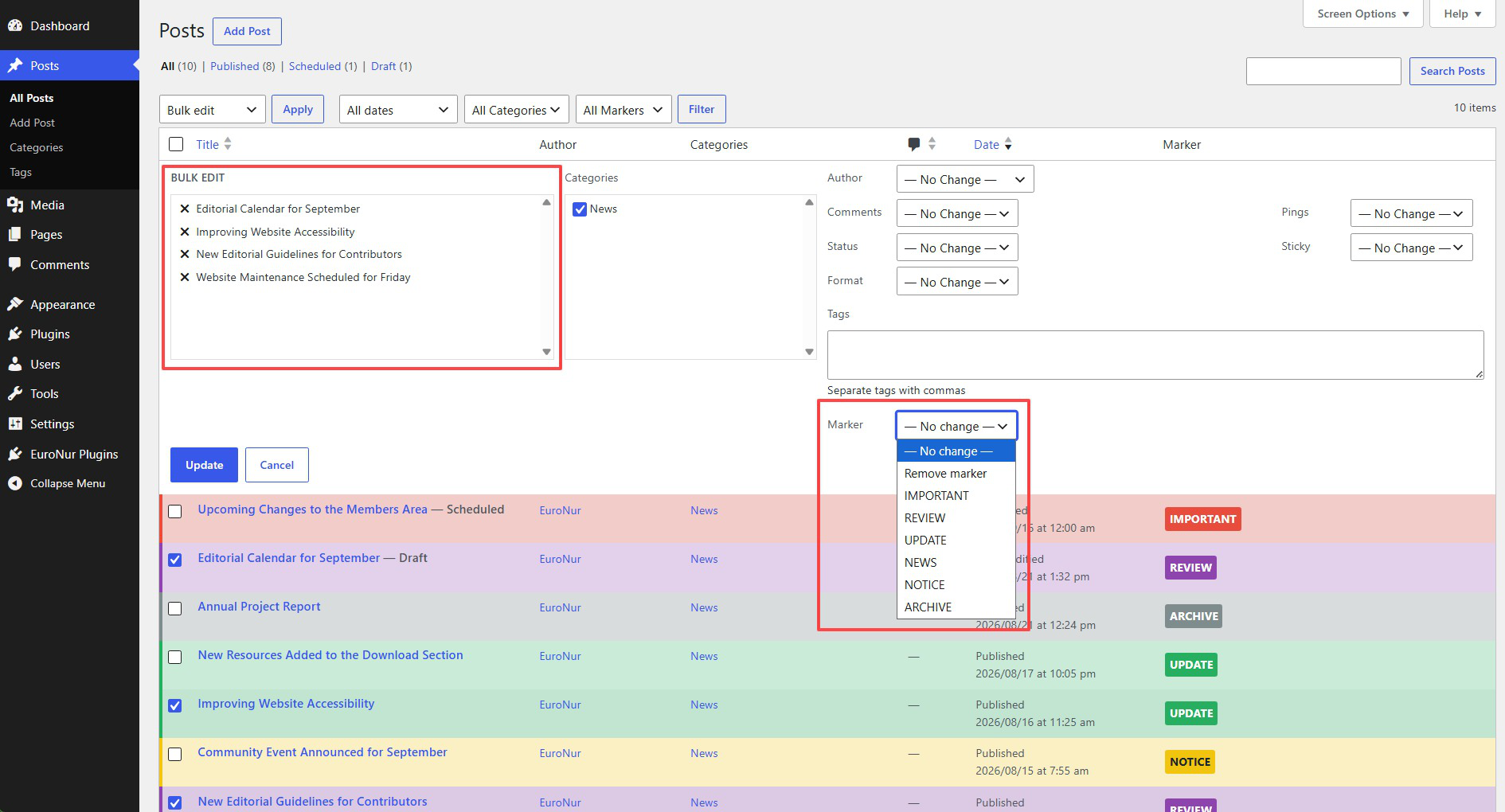
Task: Choose IMPORTANT in the Marker list
Action: pyautogui.click(x=956, y=496)
